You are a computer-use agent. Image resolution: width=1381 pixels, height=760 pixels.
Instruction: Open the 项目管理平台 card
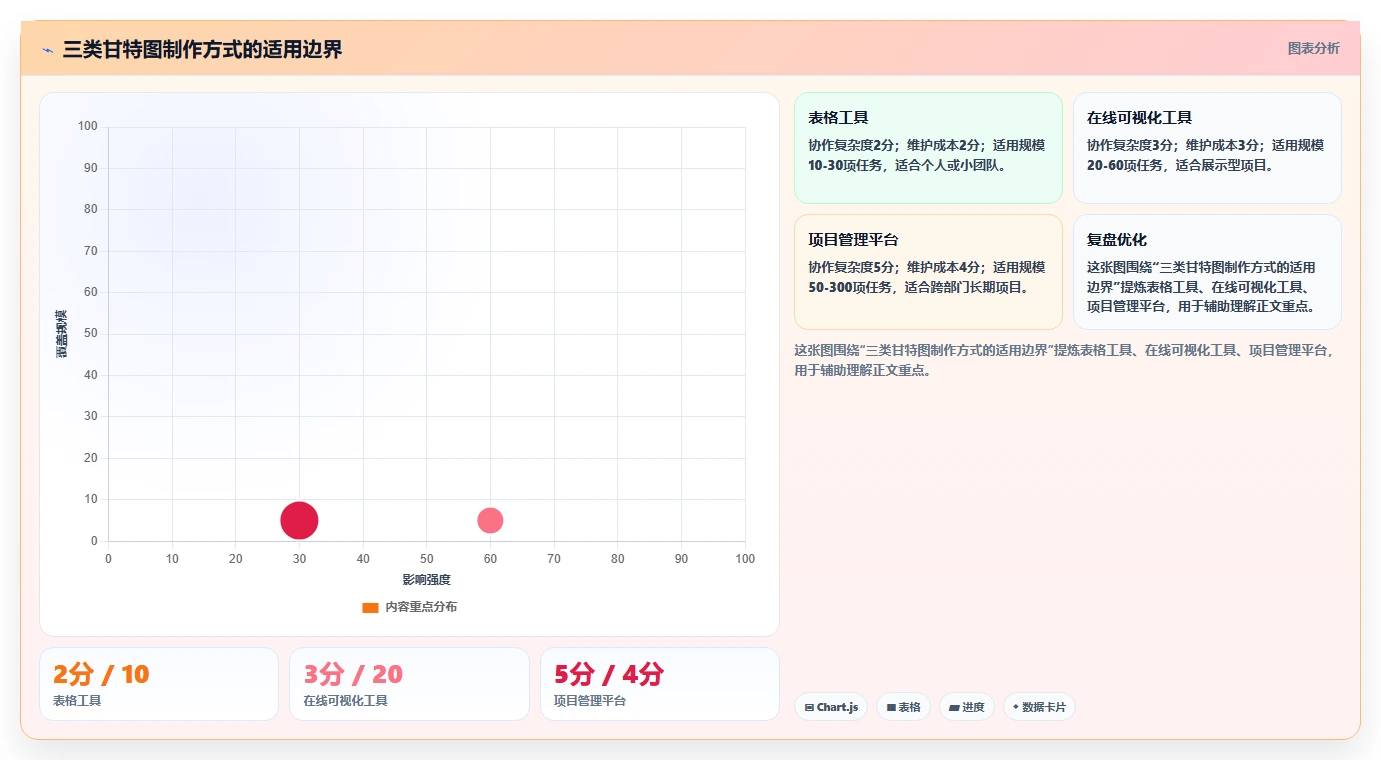pyautogui.click(x=928, y=272)
